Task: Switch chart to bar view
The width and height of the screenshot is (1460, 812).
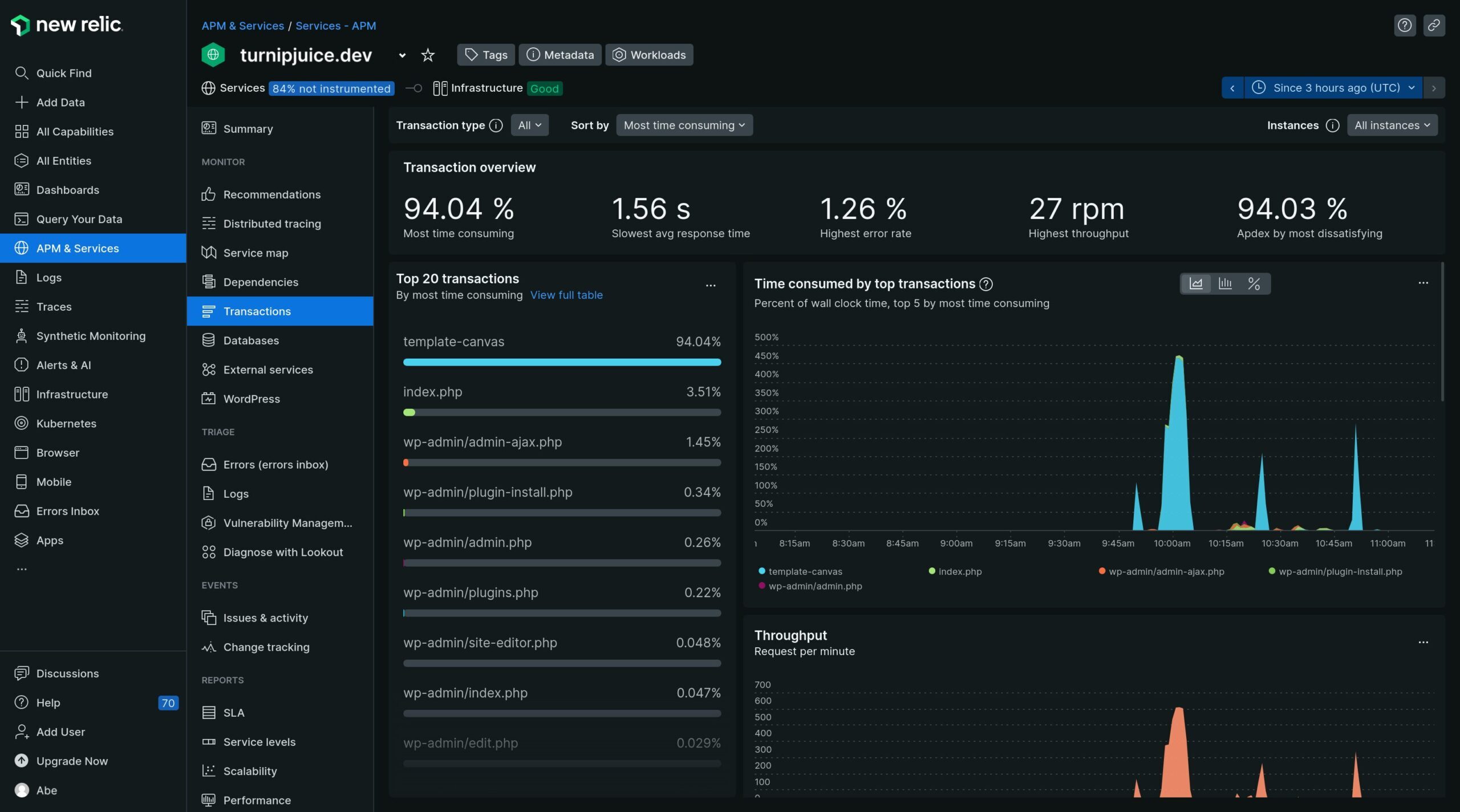Action: tap(1224, 283)
